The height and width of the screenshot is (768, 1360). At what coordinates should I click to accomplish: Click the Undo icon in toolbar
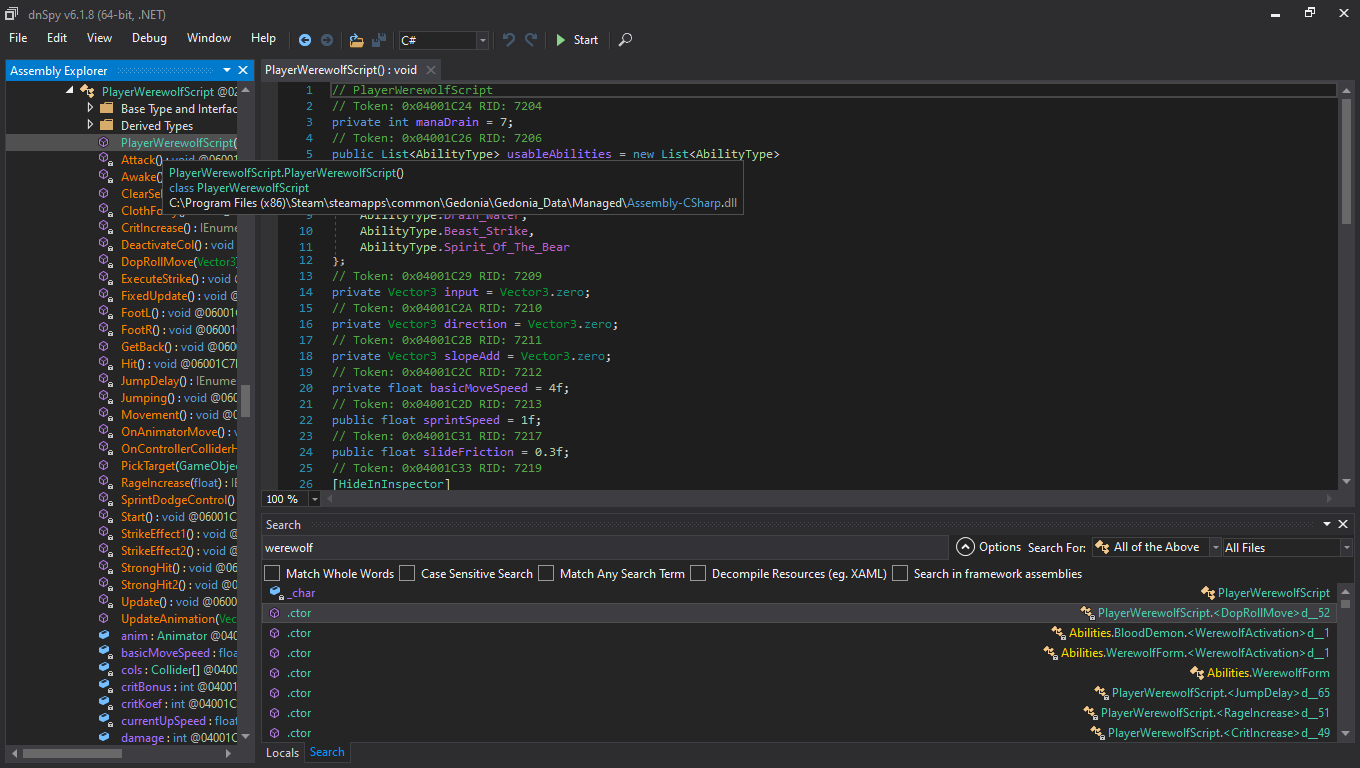tap(509, 40)
